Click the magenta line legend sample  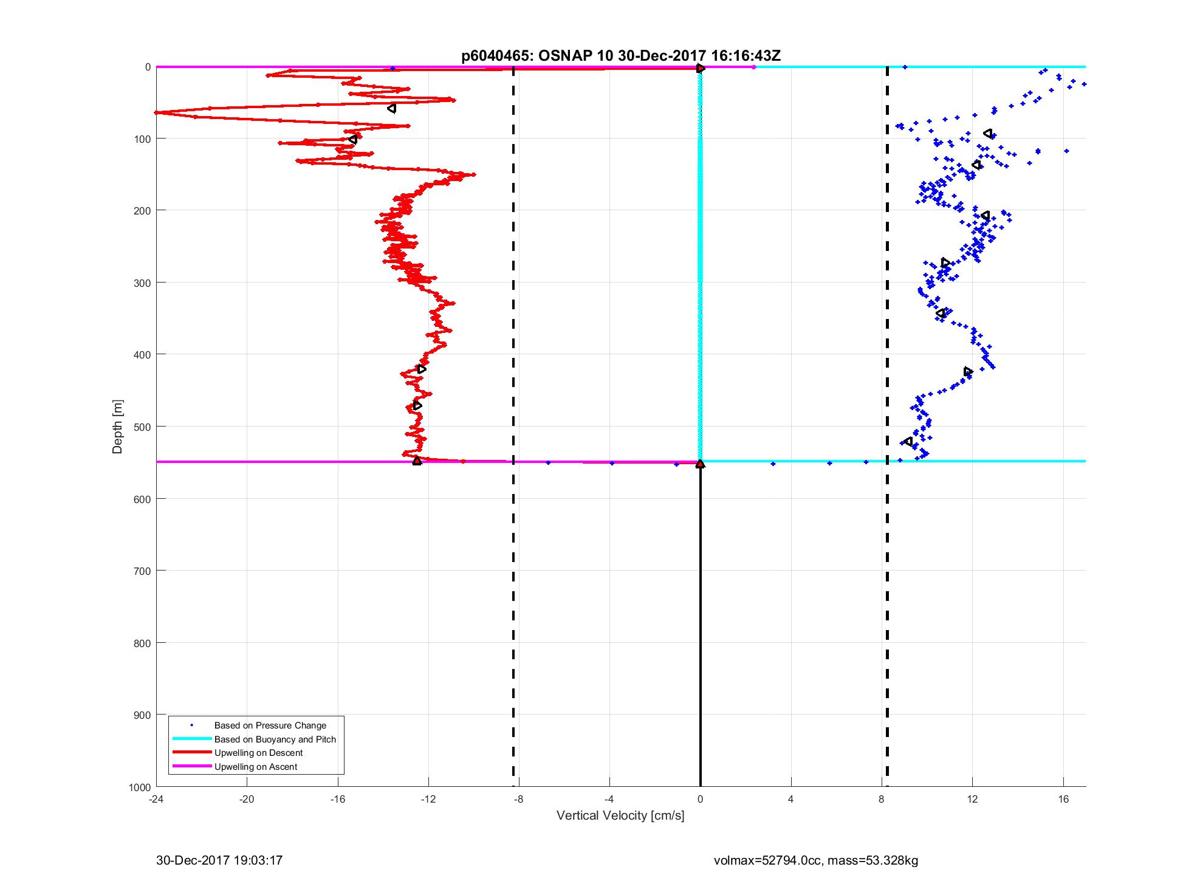191,767
